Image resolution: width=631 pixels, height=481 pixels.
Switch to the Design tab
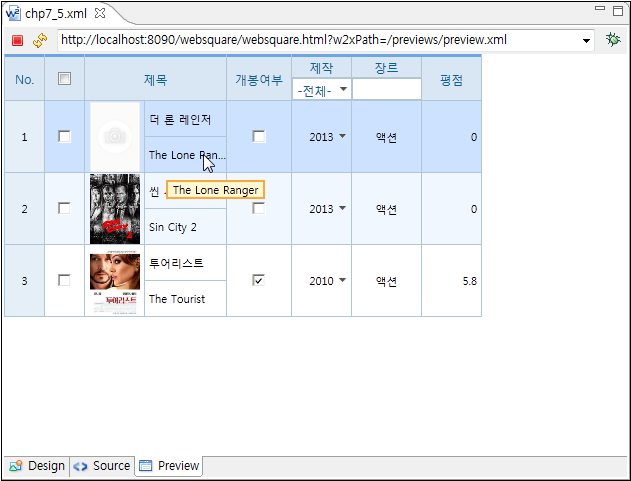[x=37, y=466]
